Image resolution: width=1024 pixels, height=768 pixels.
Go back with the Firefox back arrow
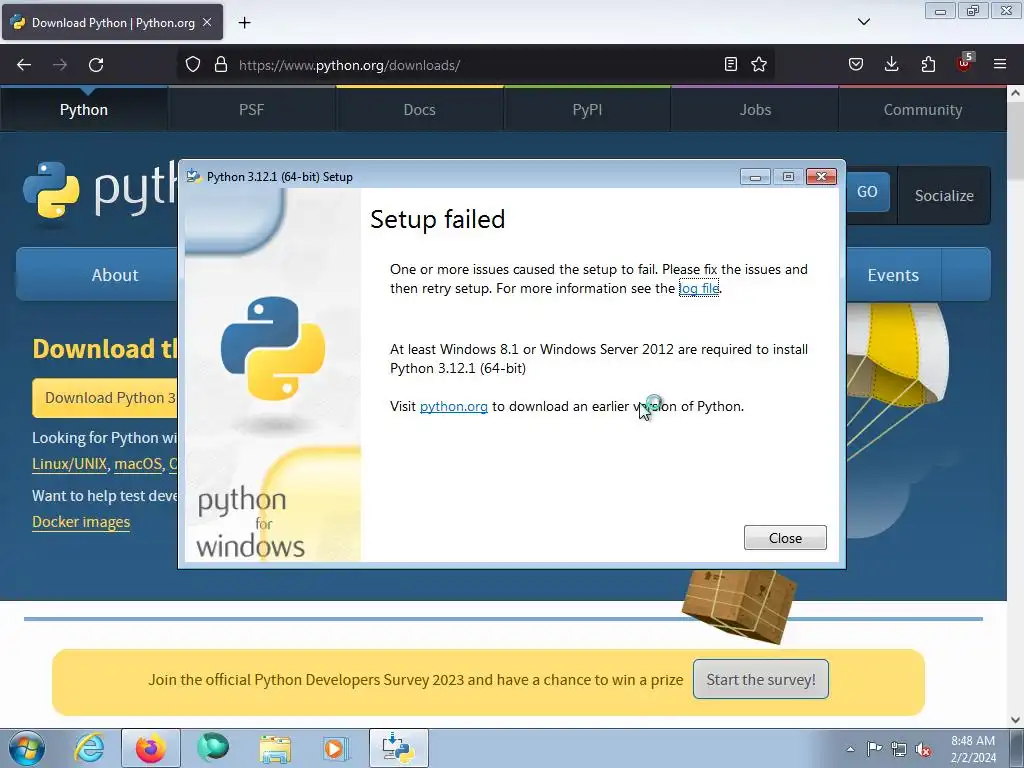click(24, 65)
